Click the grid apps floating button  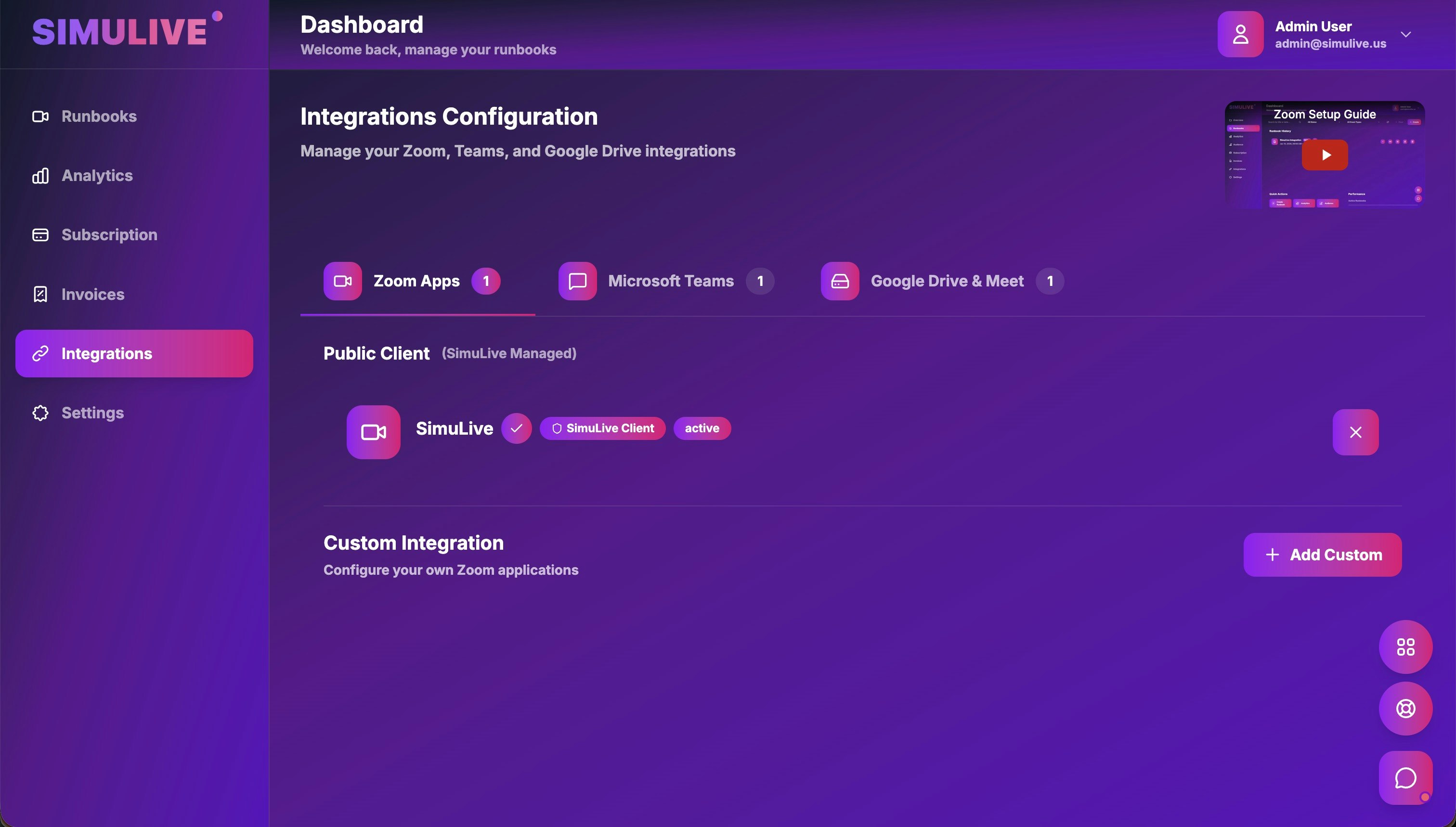point(1405,646)
